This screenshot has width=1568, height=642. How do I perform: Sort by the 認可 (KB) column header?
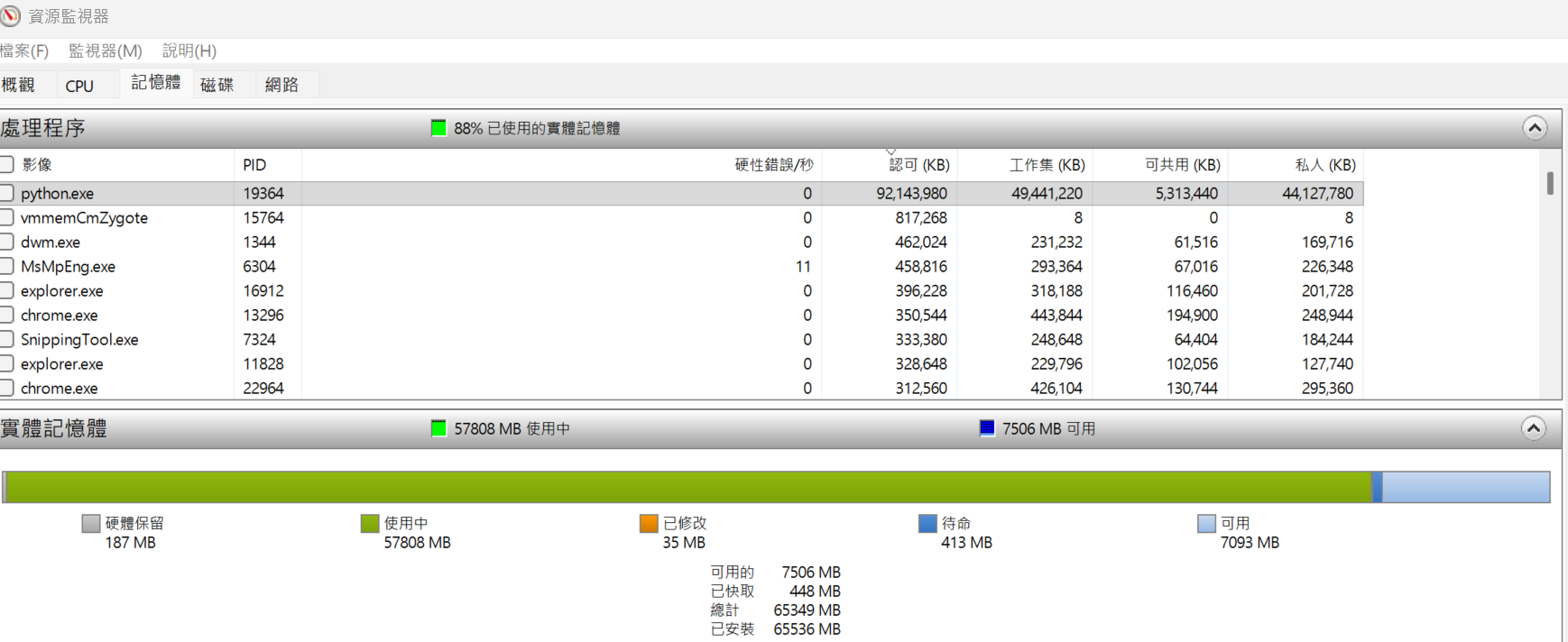tap(919, 165)
